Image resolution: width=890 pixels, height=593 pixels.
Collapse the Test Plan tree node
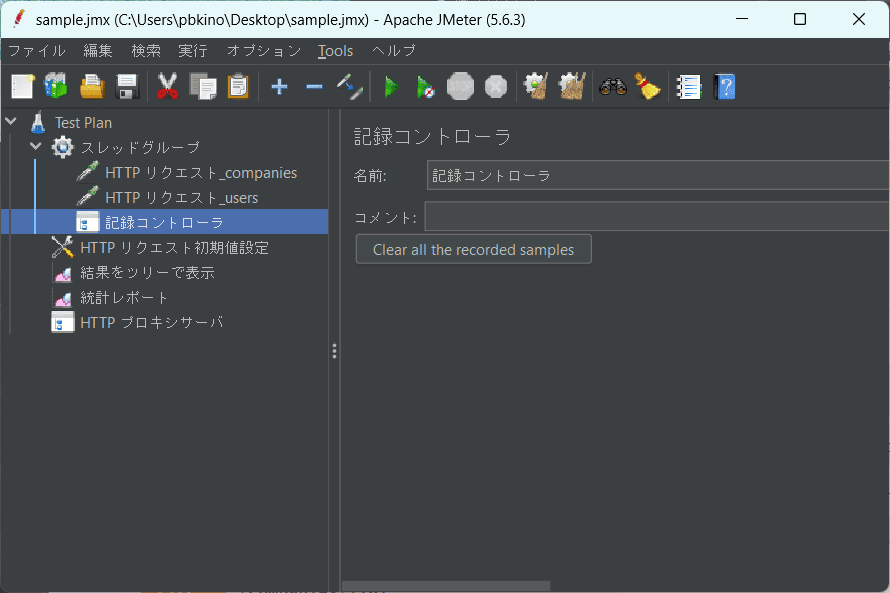coord(11,121)
